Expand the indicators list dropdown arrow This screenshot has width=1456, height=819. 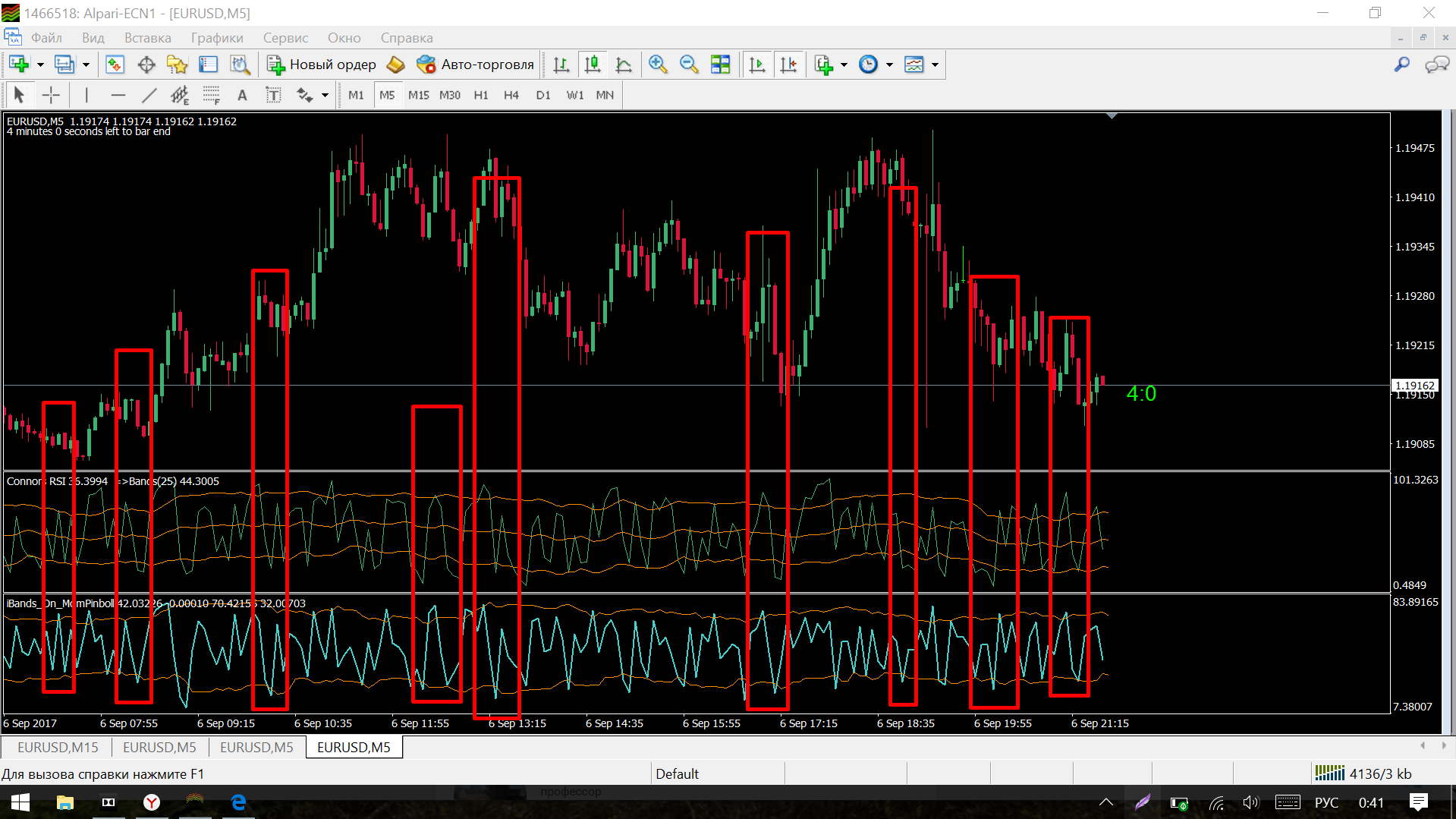(844, 65)
